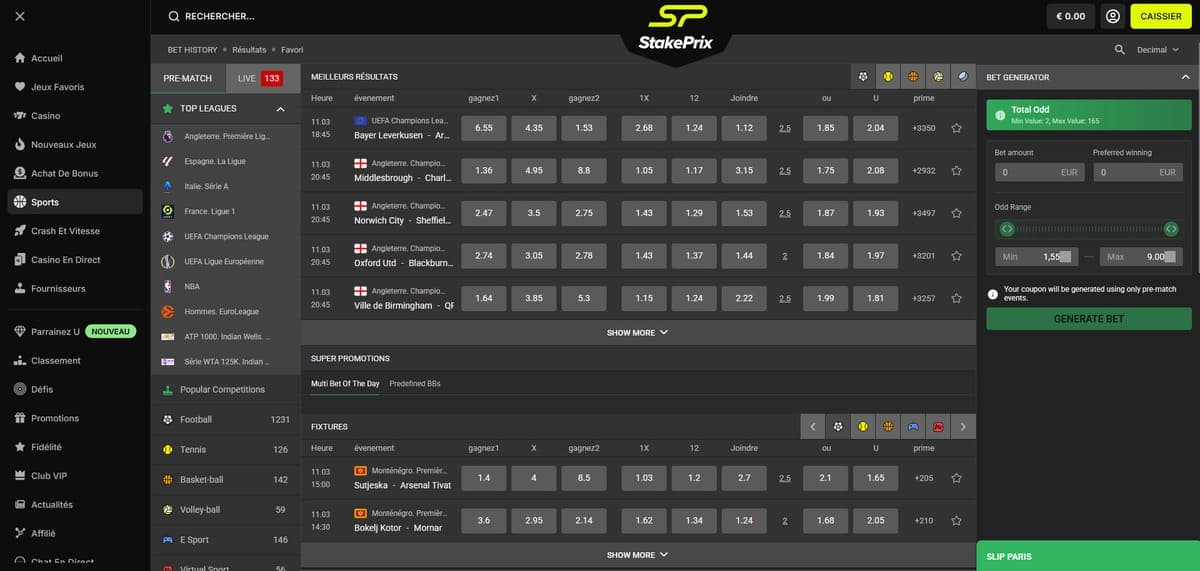Open the user account profile icon
The height and width of the screenshot is (571, 1200).
(x=1112, y=16)
